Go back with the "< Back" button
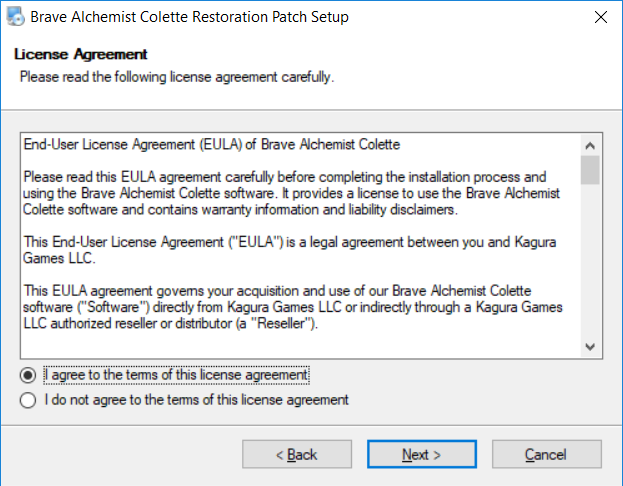The image size is (623, 486). pyautogui.click(x=296, y=455)
